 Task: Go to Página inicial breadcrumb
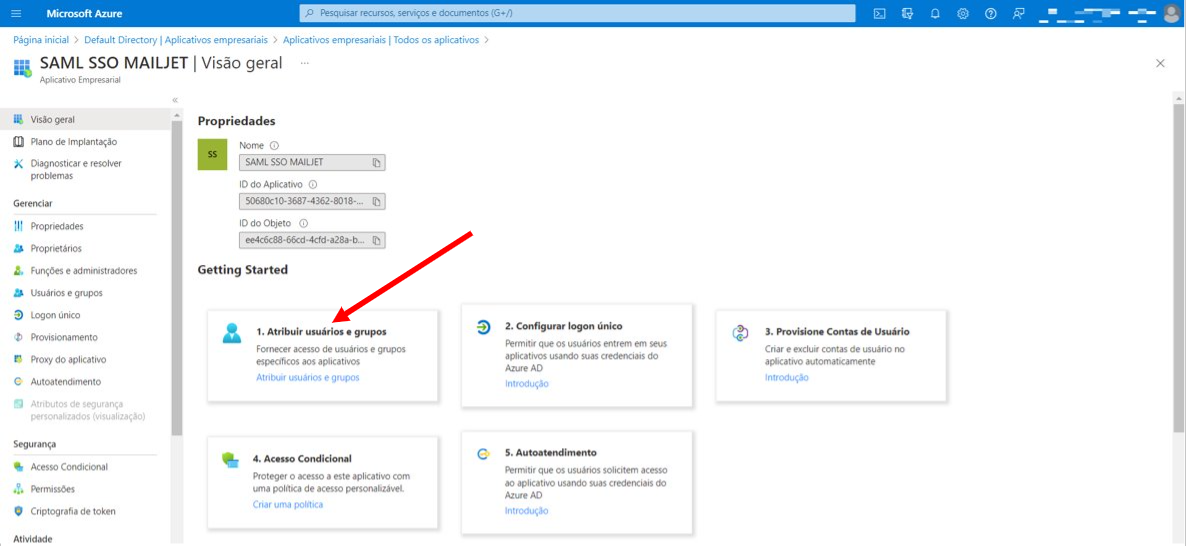(x=41, y=39)
